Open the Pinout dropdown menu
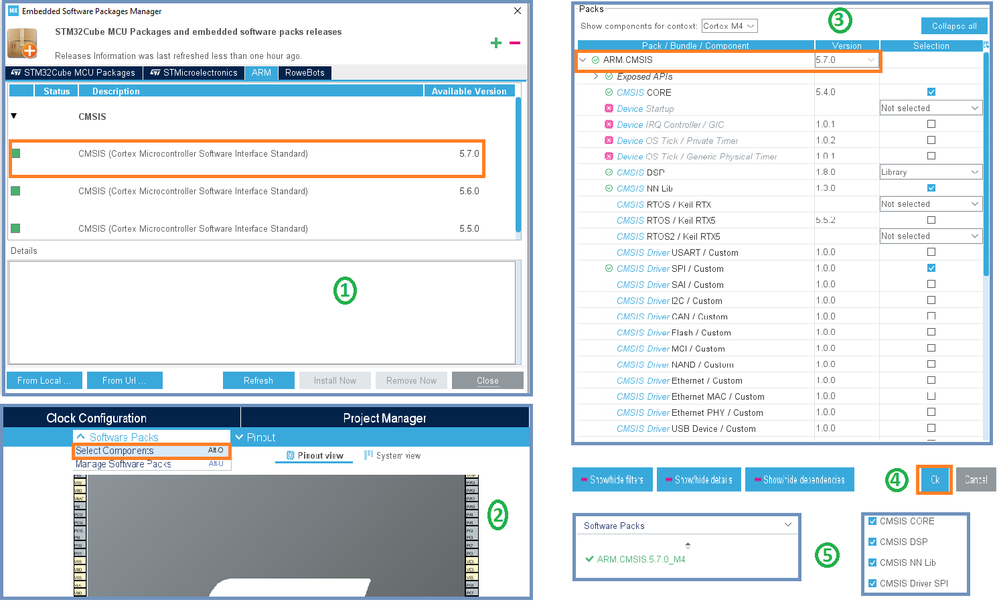 pos(255,437)
